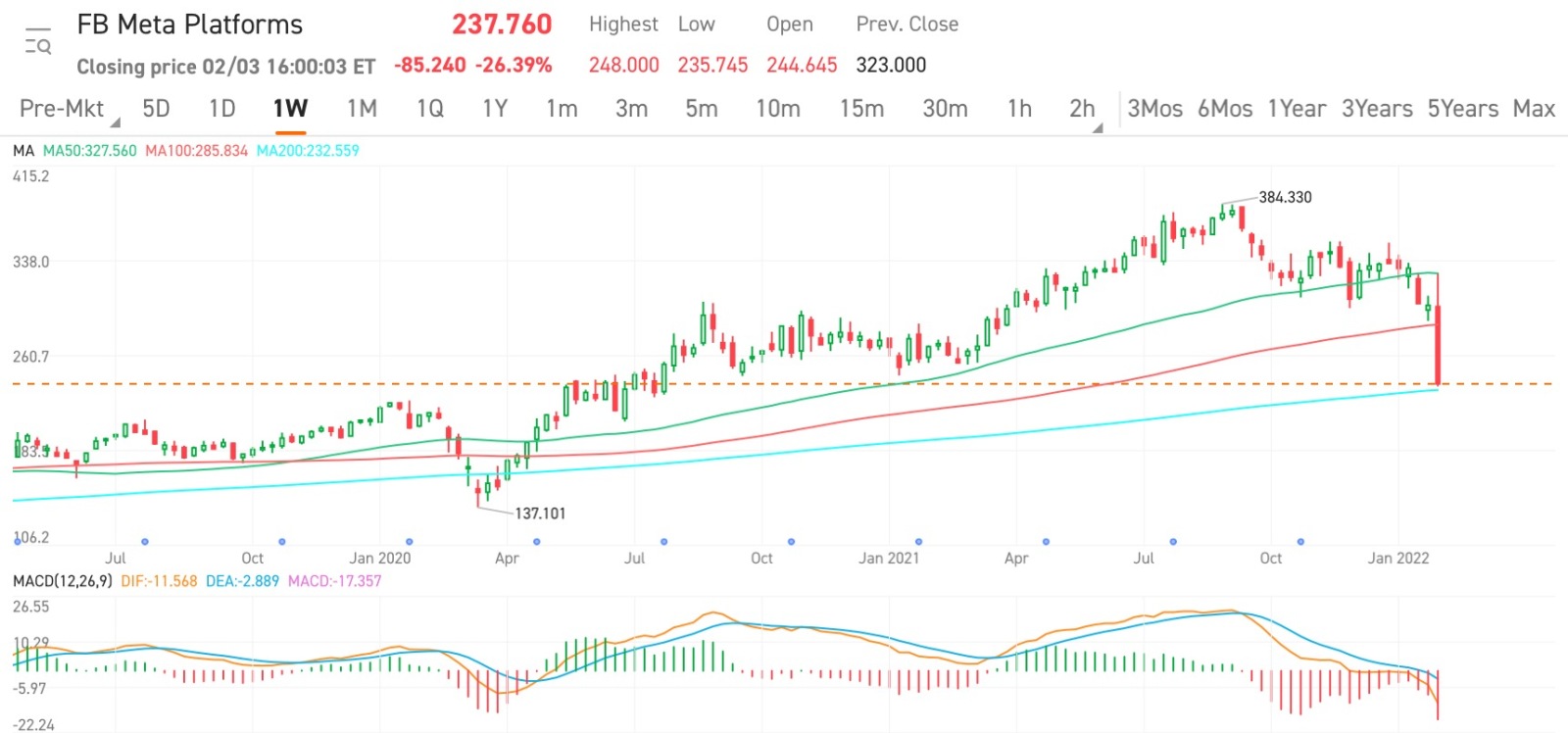Click the MACD:-17.357 value
The image size is (1568, 733).
334,581
